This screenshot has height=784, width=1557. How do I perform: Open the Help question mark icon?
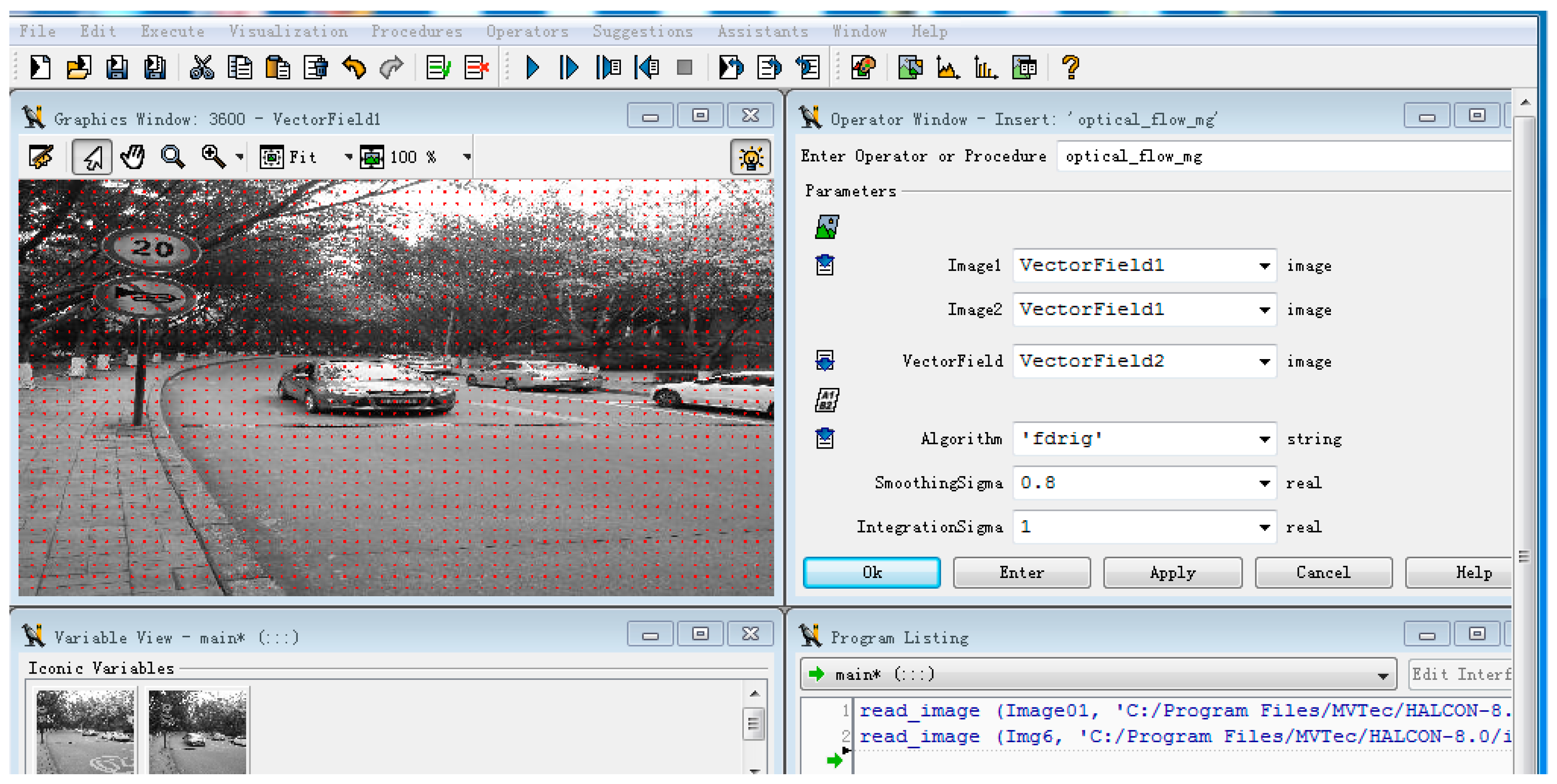pos(1070,67)
